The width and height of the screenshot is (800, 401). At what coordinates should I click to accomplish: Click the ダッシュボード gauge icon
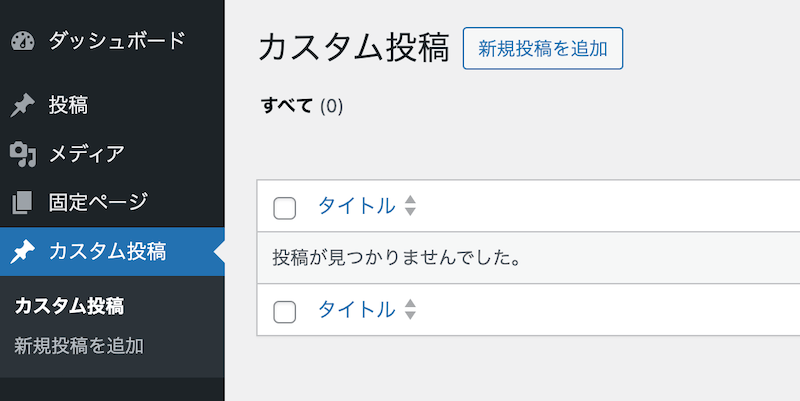pos(23,41)
